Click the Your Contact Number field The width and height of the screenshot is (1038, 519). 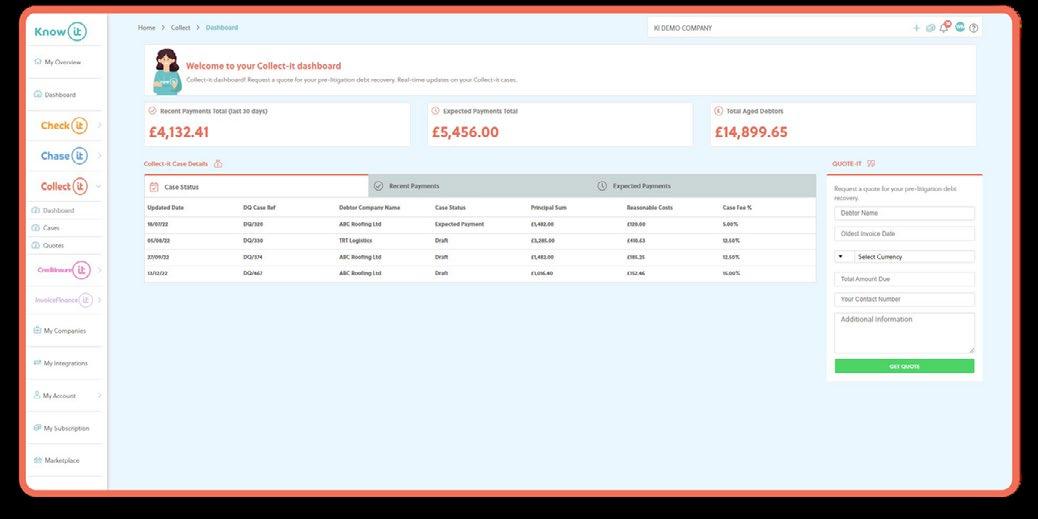pyautogui.click(x=904, y=299)
